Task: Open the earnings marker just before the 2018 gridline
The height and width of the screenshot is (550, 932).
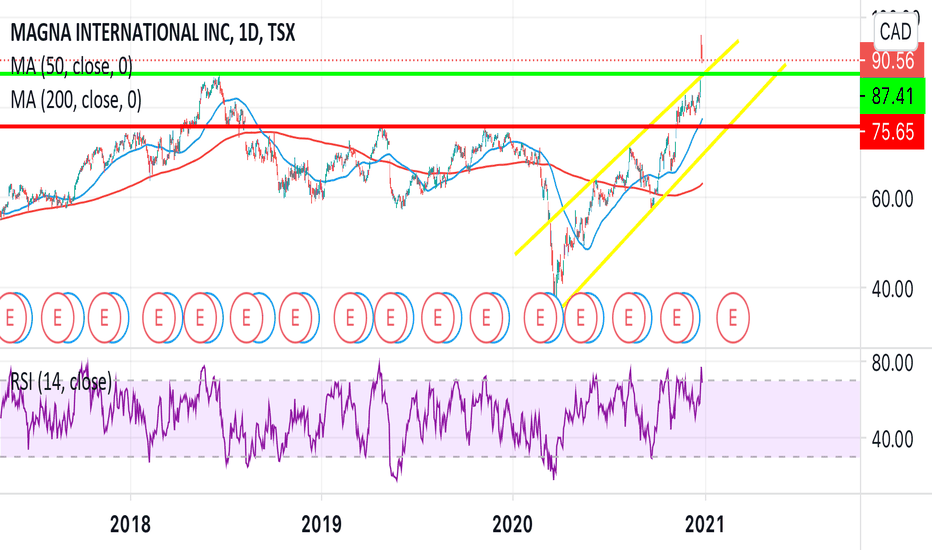Action: click(104, 318)
